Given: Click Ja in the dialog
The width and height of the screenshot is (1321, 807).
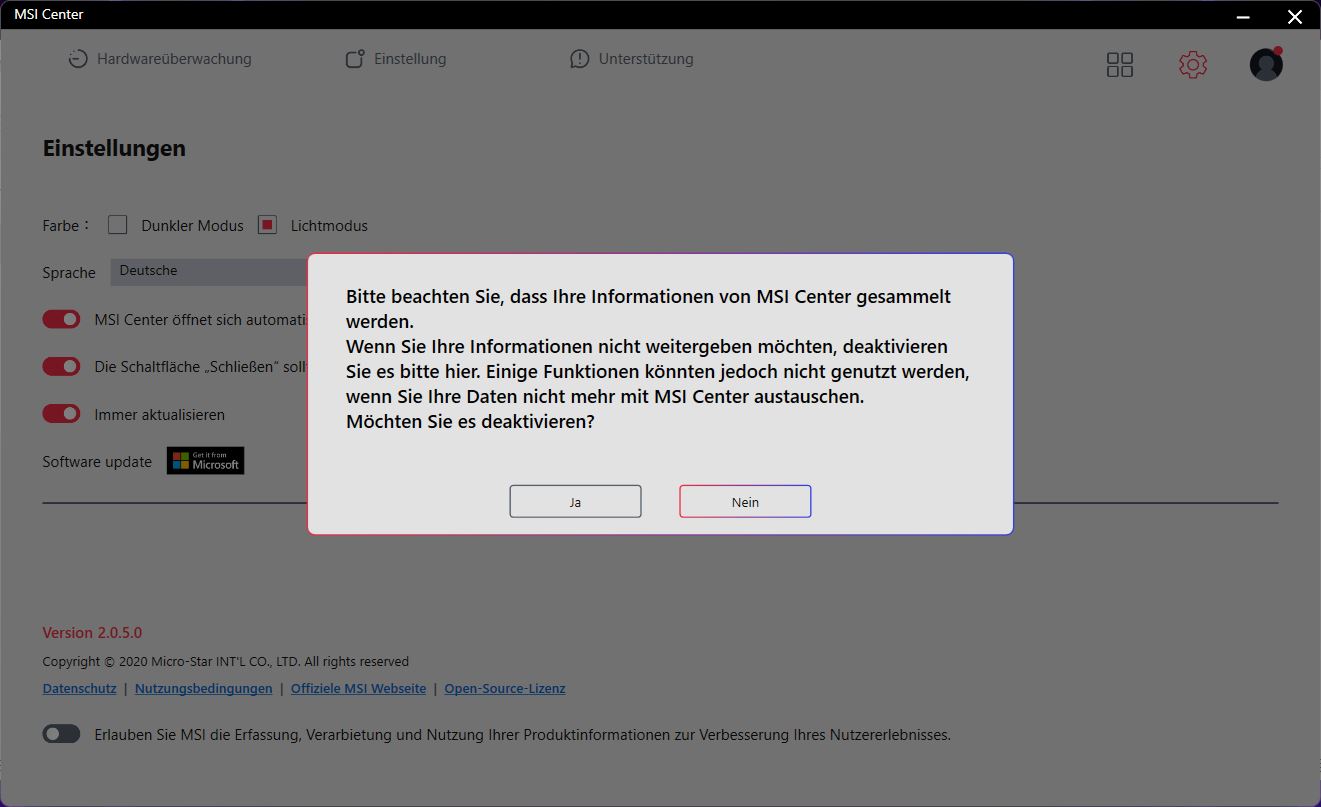Looking at the screenshot, I should 575,502.
